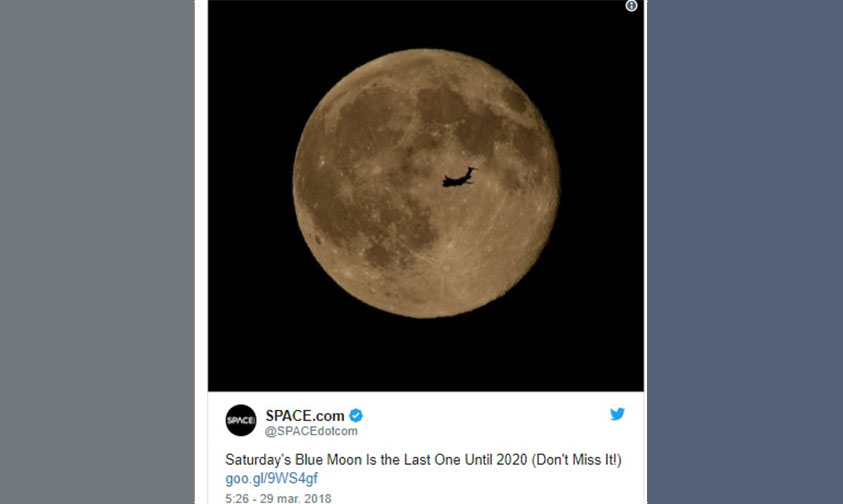843x504 pixels.
Task: Click the black sky below the moon
Action: (425, 355)
